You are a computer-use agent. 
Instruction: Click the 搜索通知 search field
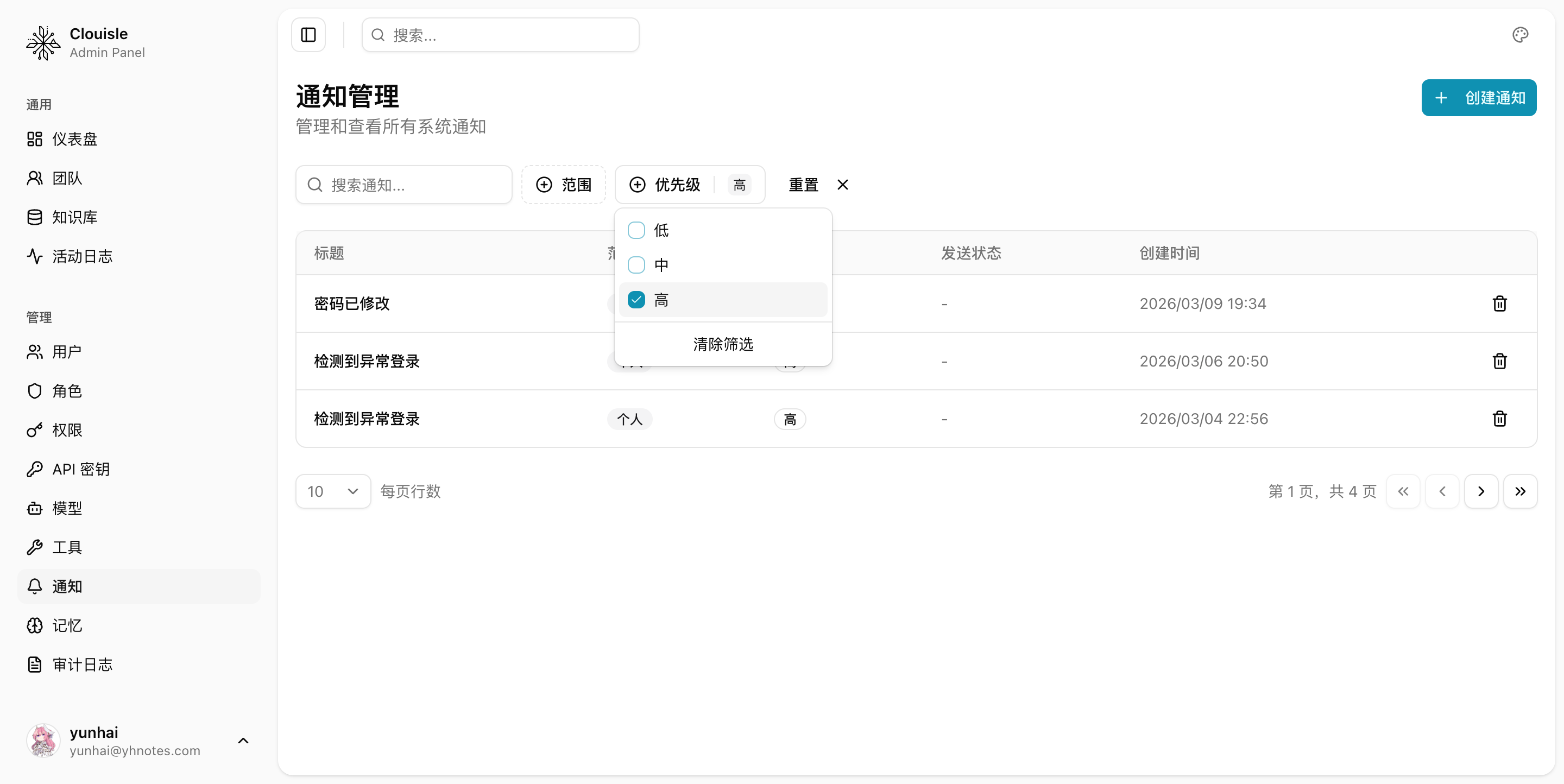tap(403, 185)
